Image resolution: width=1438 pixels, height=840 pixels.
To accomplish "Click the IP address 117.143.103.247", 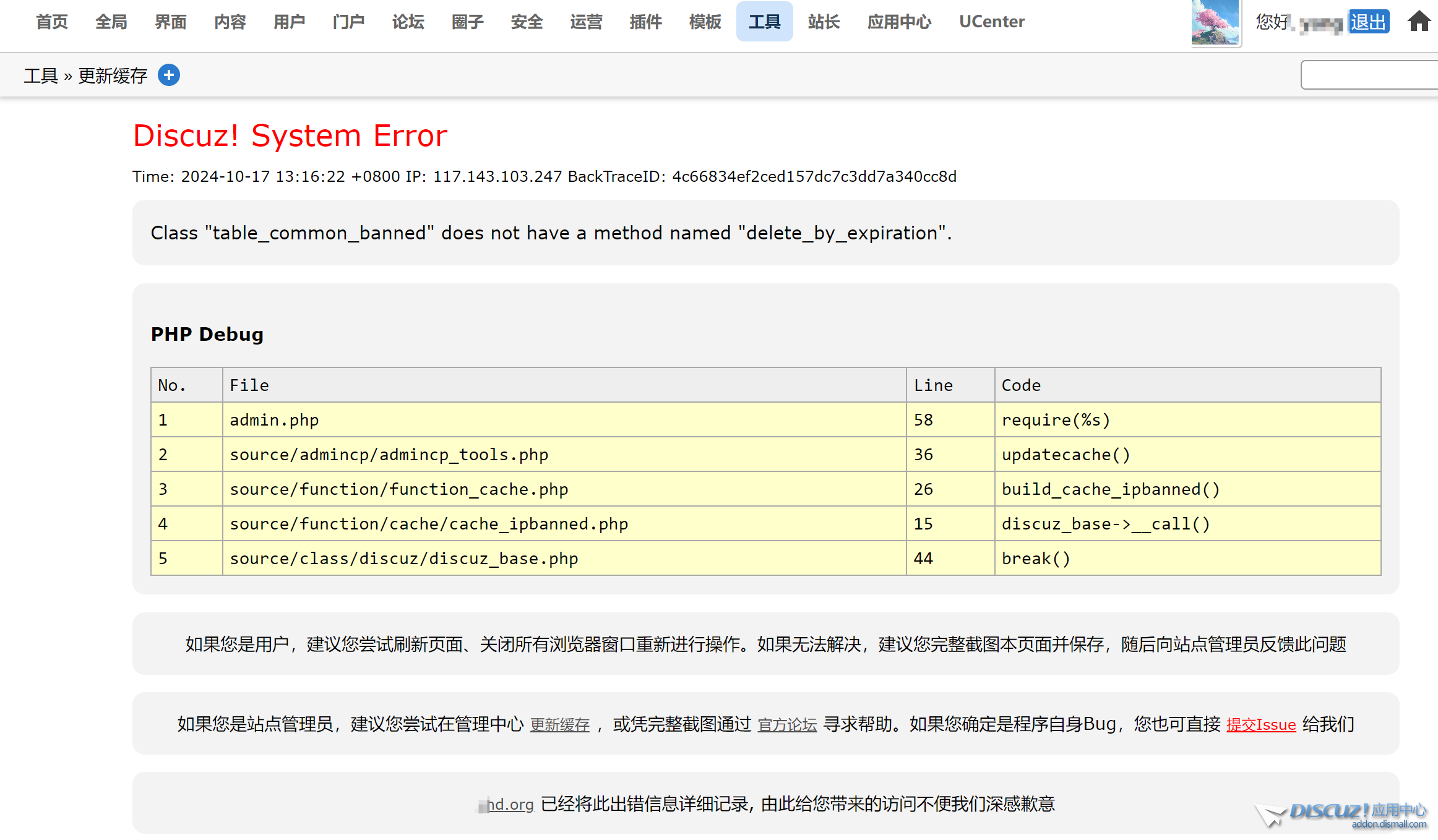I will point(497,176).
